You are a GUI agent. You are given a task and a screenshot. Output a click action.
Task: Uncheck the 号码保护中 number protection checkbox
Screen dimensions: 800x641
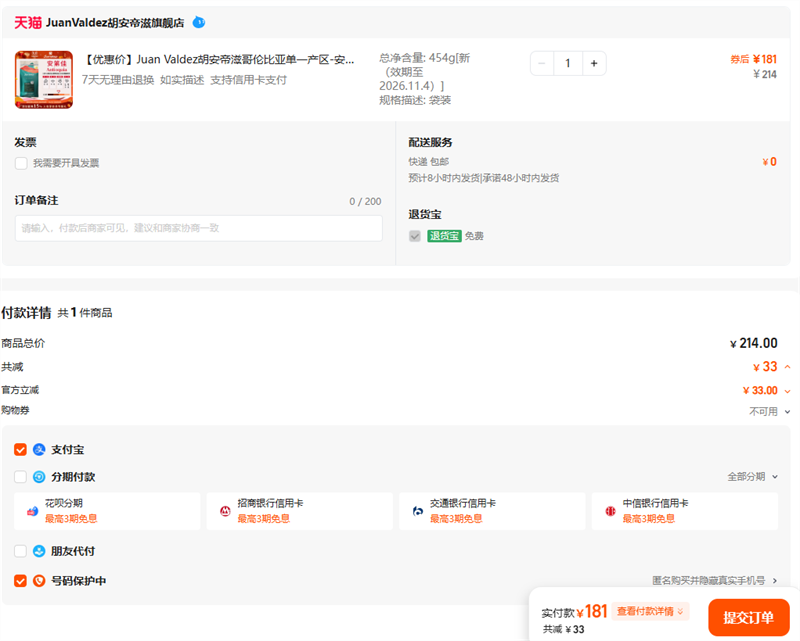[21, 580]
